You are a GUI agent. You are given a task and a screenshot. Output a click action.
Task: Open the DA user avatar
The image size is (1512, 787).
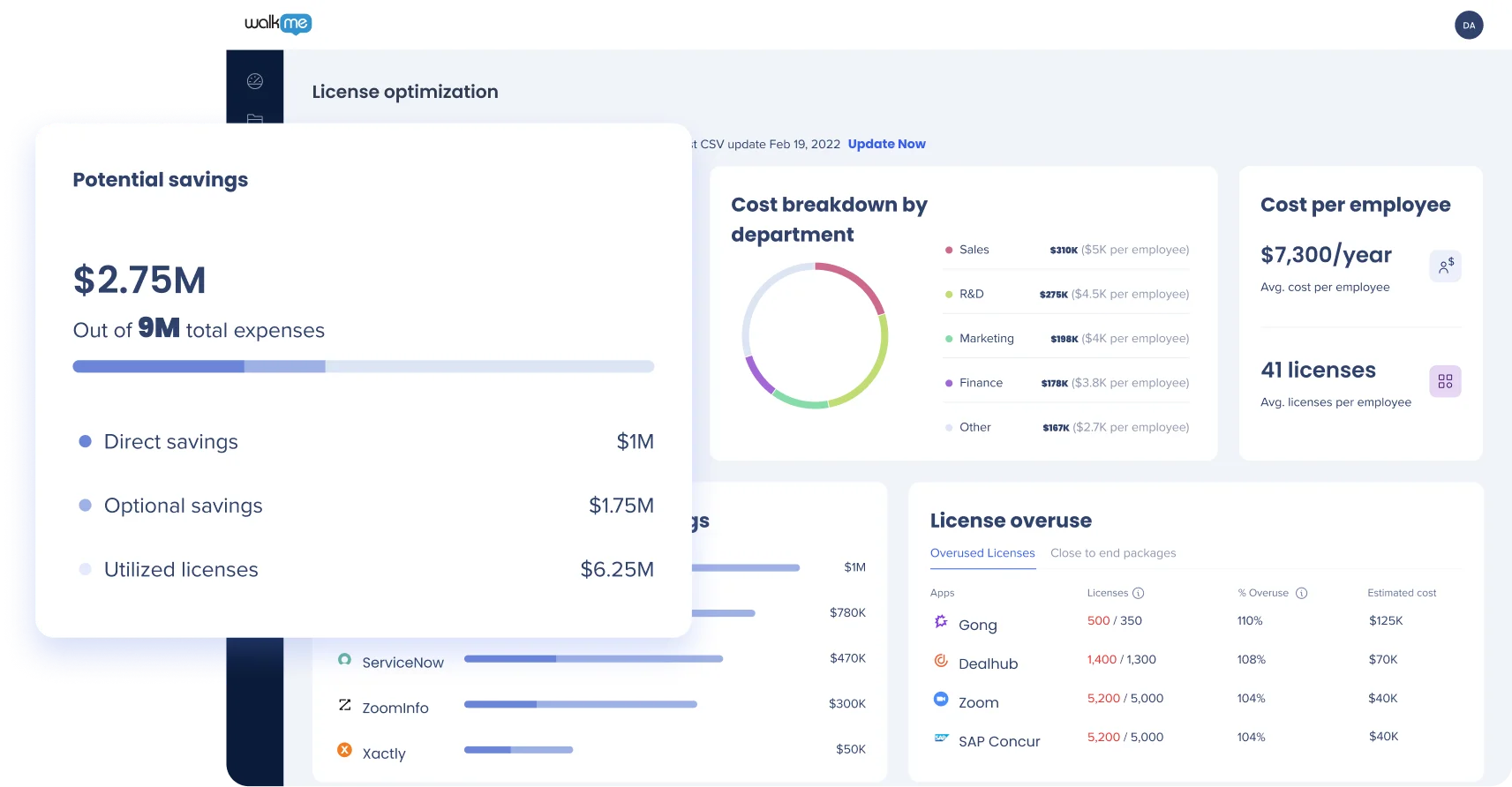(x=1469, y=26)
